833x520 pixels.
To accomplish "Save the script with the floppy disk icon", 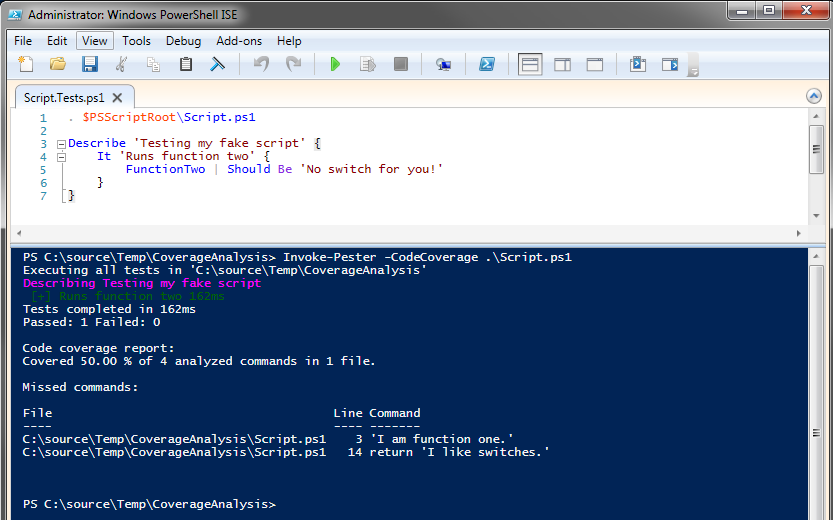I will pos(89,64).
